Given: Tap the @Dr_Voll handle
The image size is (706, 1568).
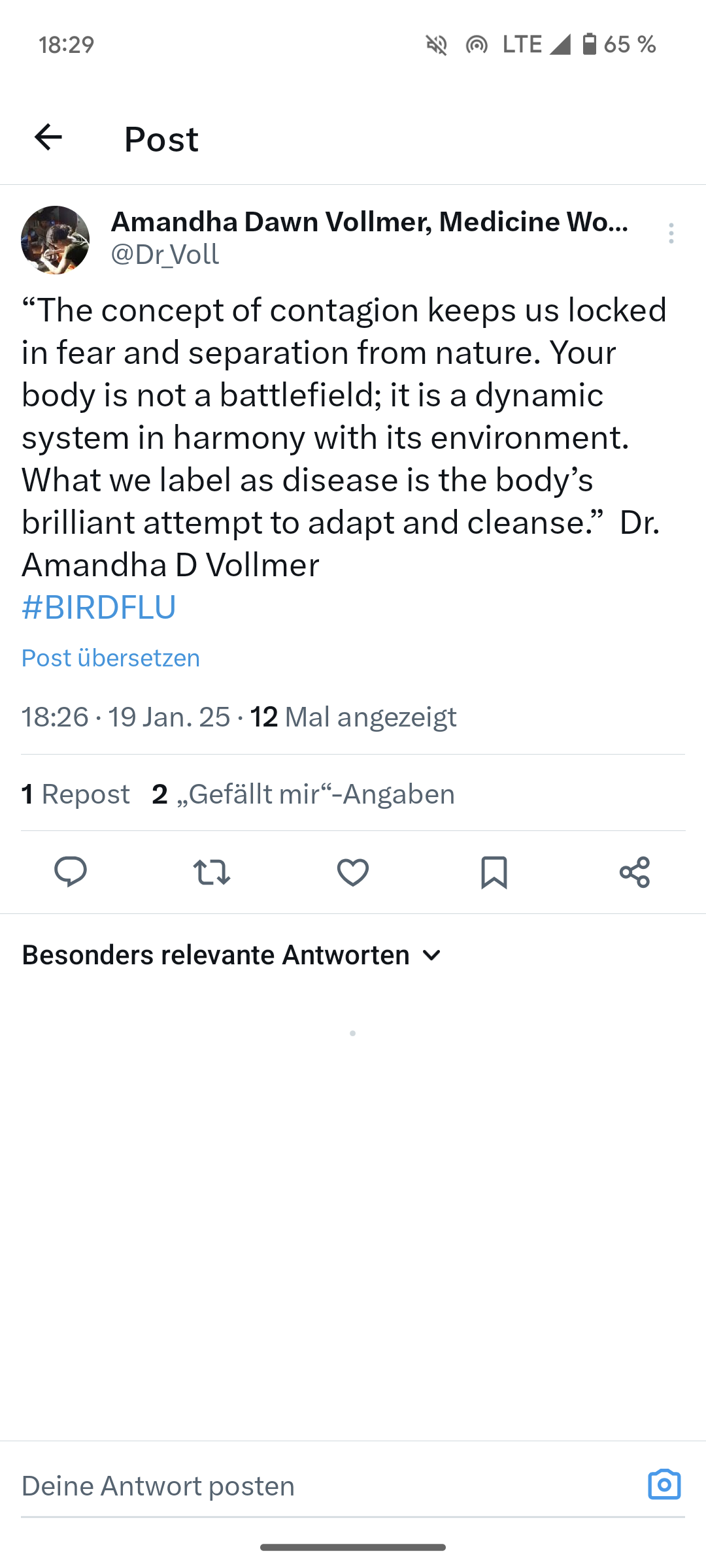Looking at the screenshot, I should 165,254.
